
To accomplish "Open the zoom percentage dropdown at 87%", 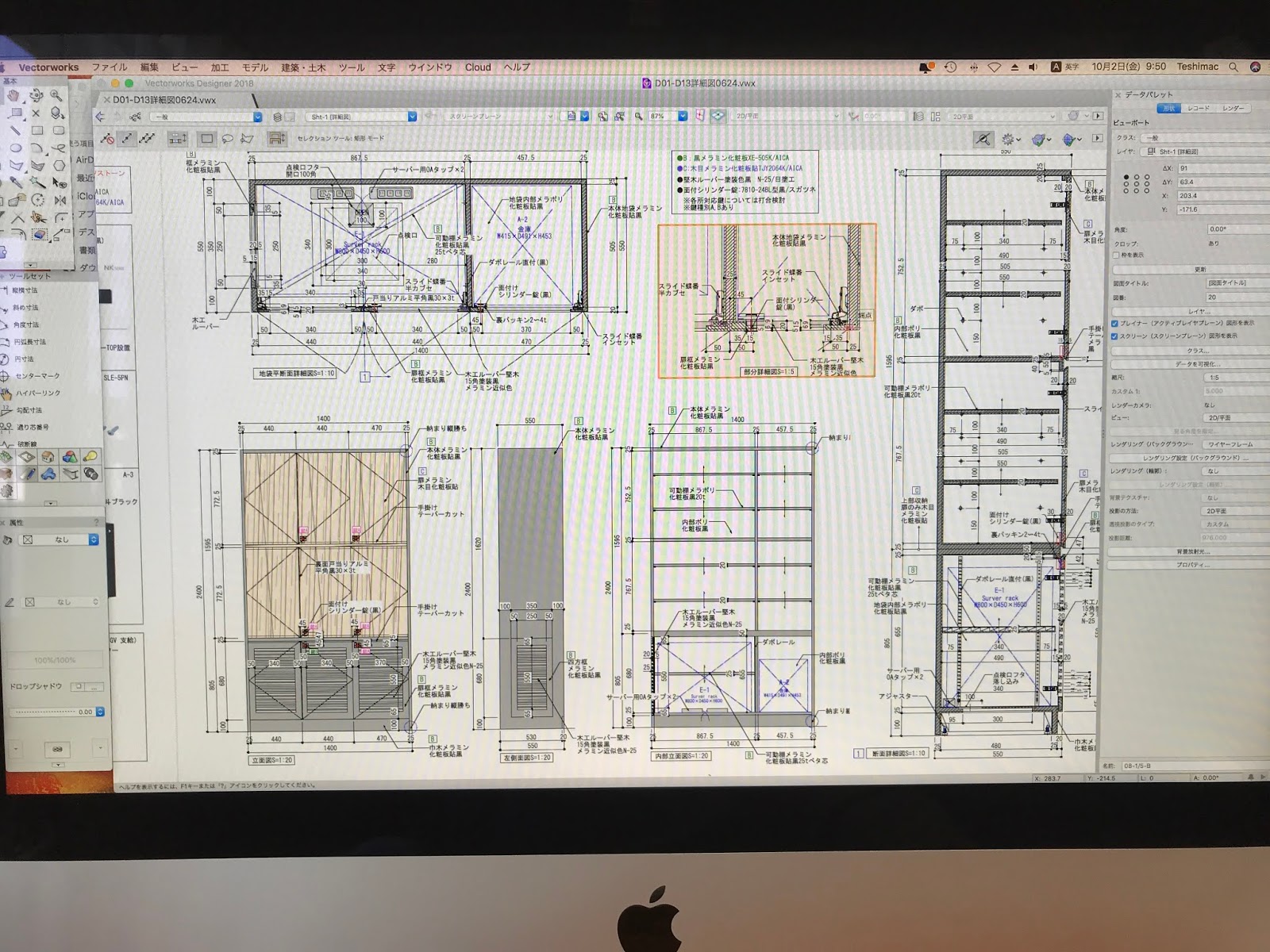I will click(x=667, y=117).
